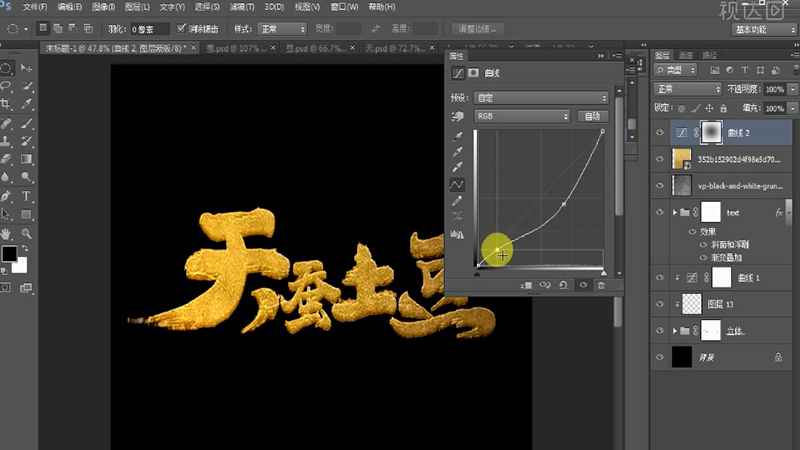Hide the 图层 13 layer
800x450 pixels.
coord(660,304)
